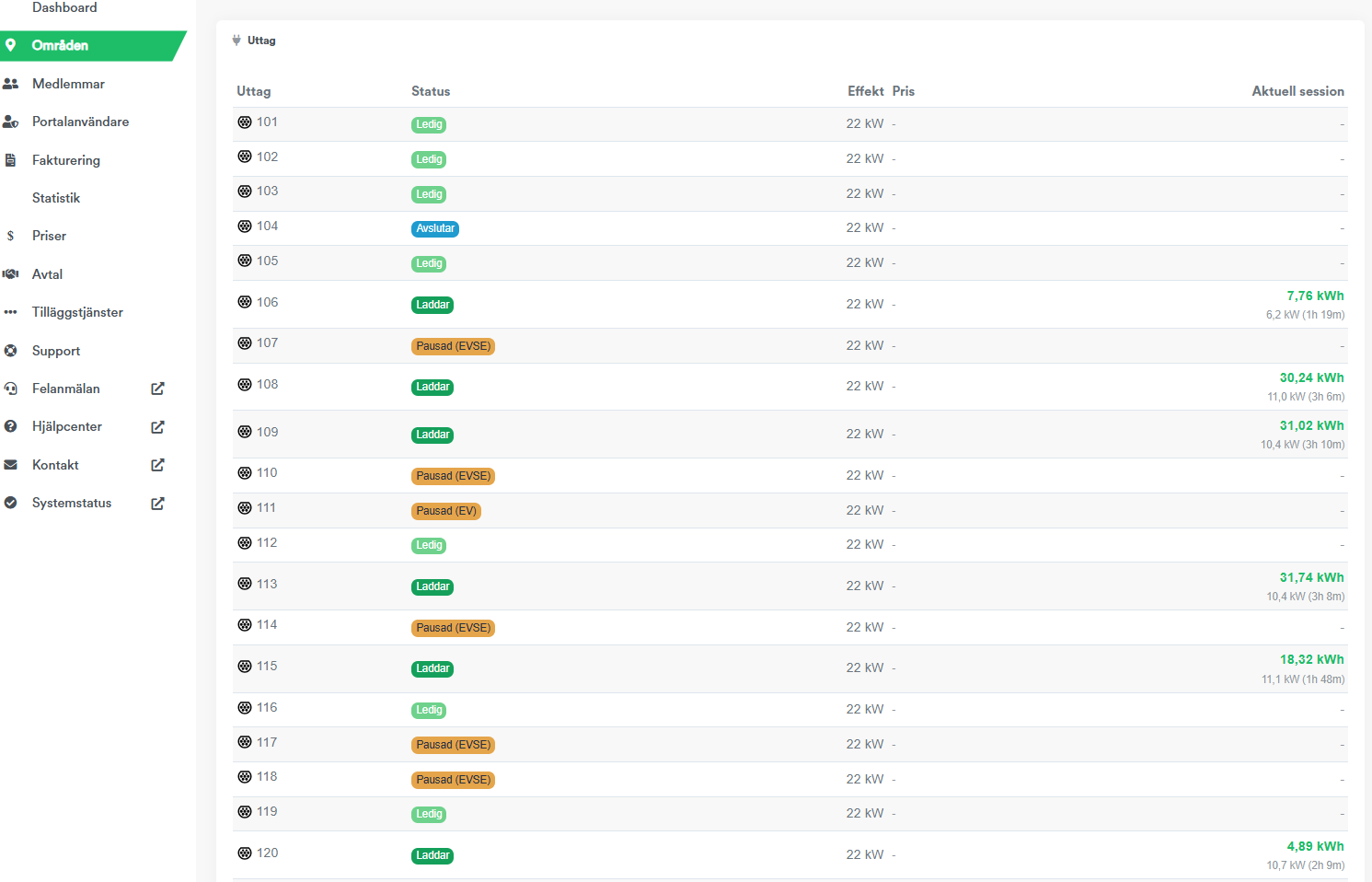Click the Laddar badge for outlet 106
The image size is (1372, 882).
click(x=432, y=305)
